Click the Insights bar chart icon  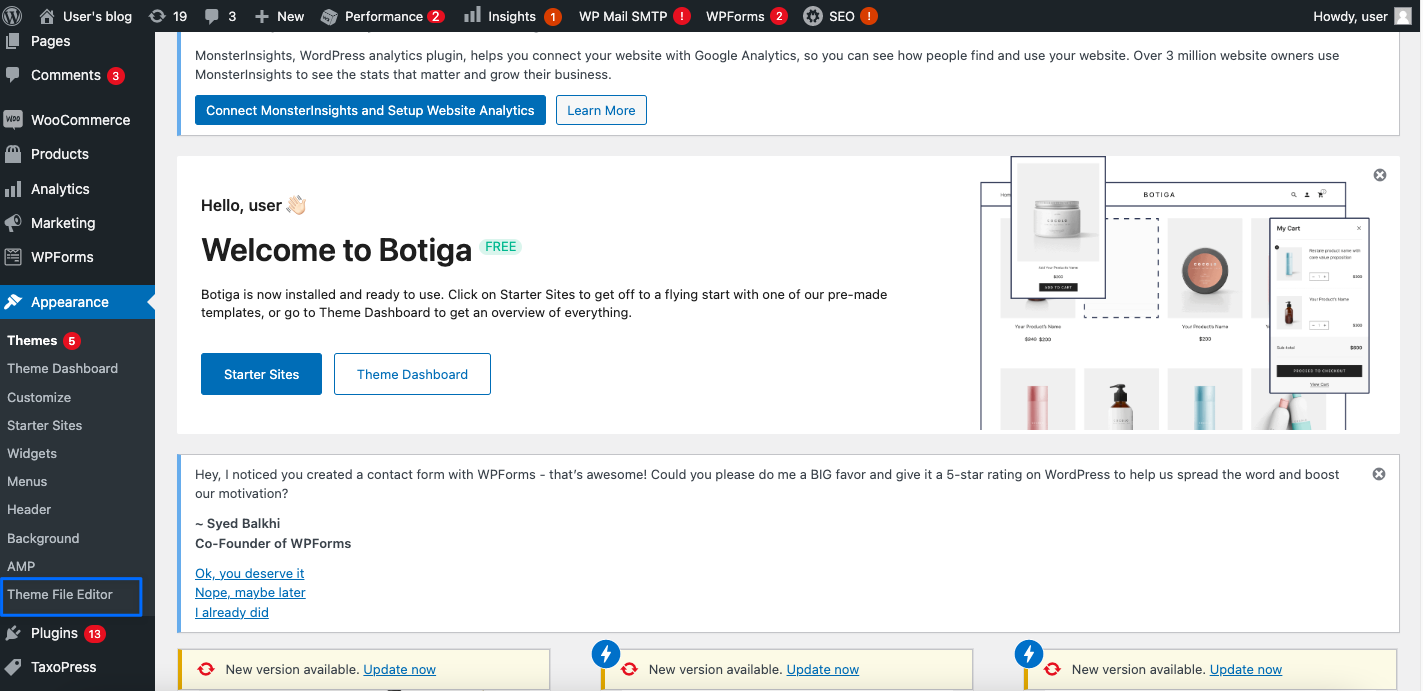click(472, 16)
